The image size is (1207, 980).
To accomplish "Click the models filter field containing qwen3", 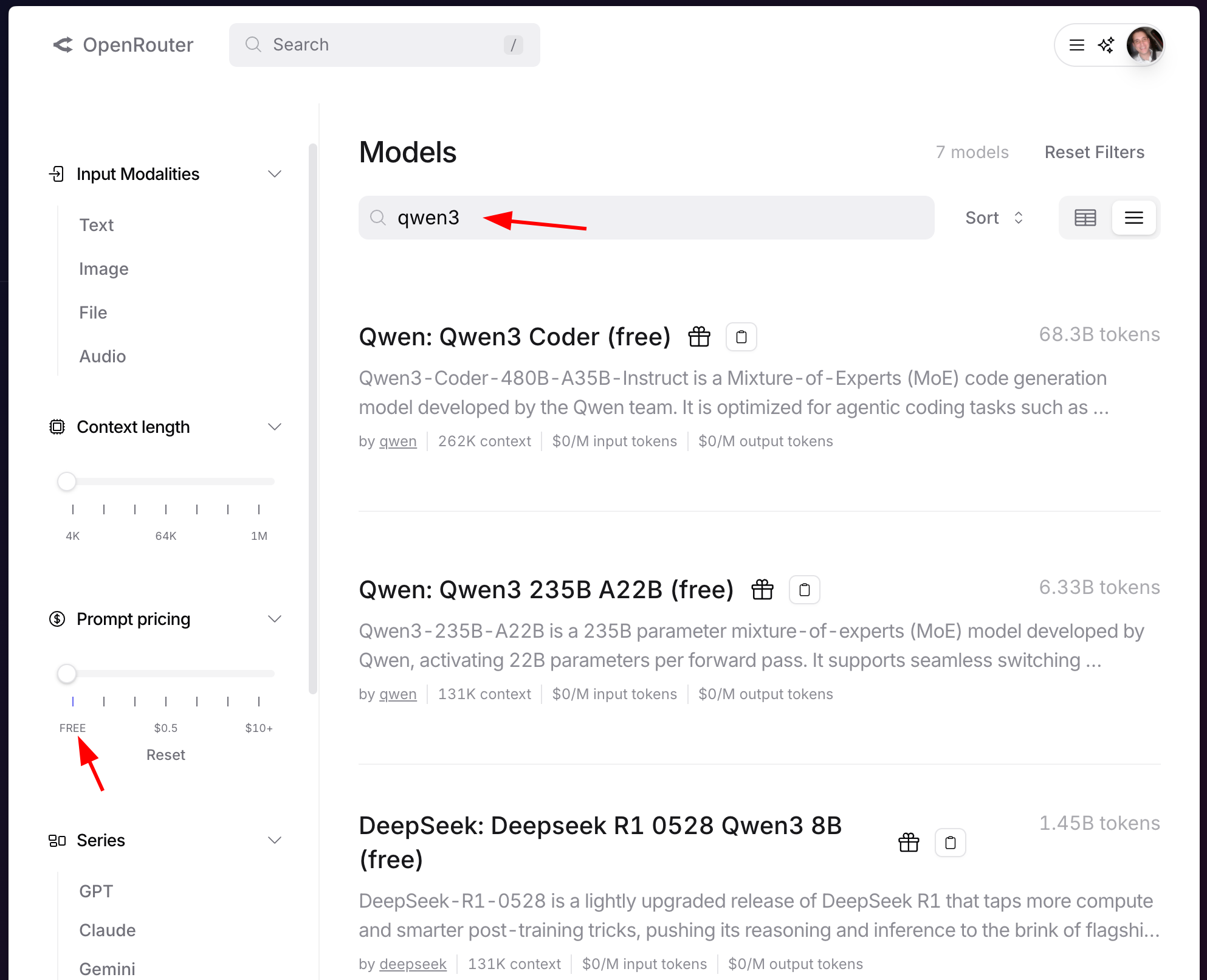I will [x=647, y=218].
